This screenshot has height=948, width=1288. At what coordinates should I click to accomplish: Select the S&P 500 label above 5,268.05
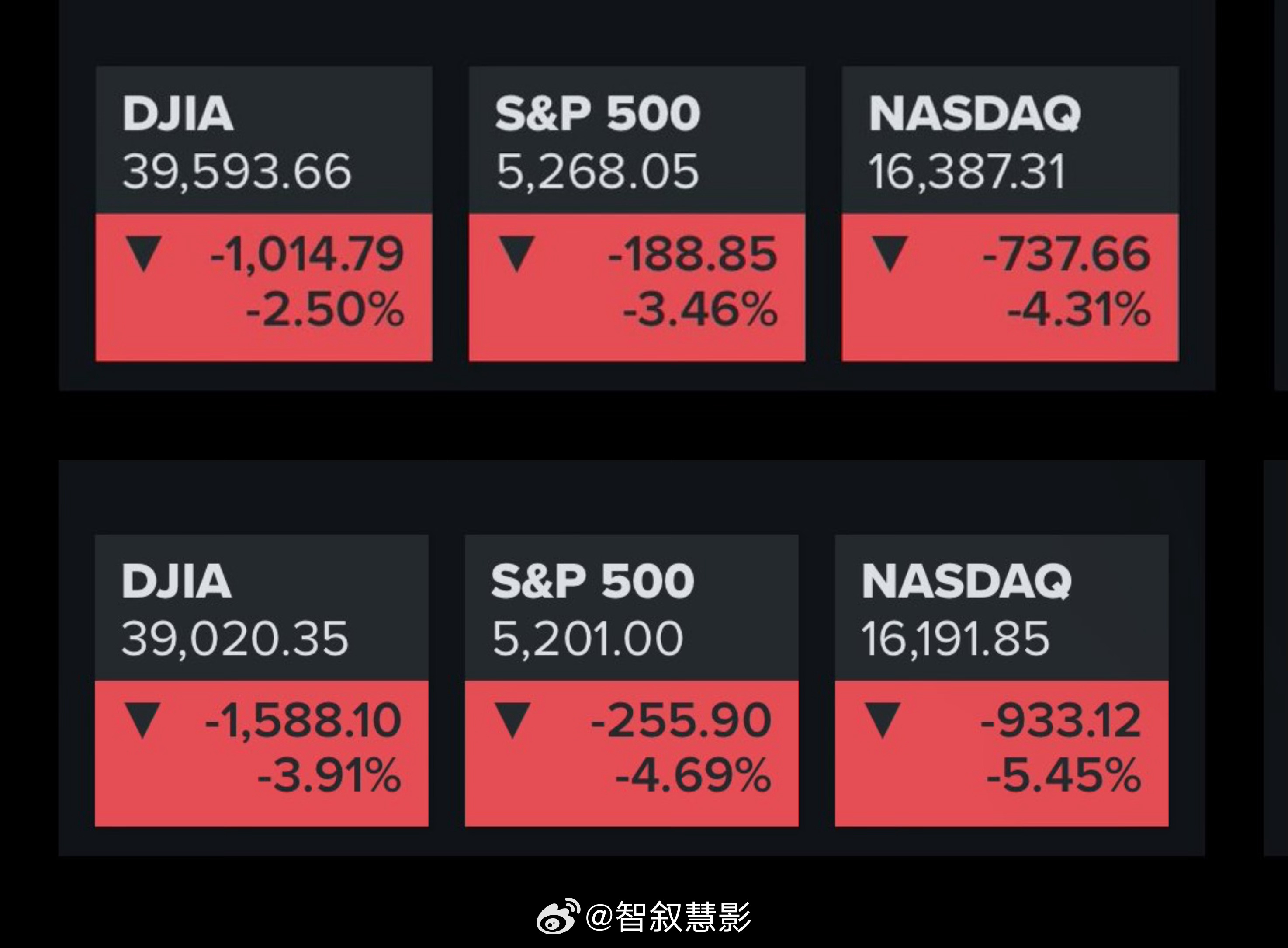pos(598,114)
